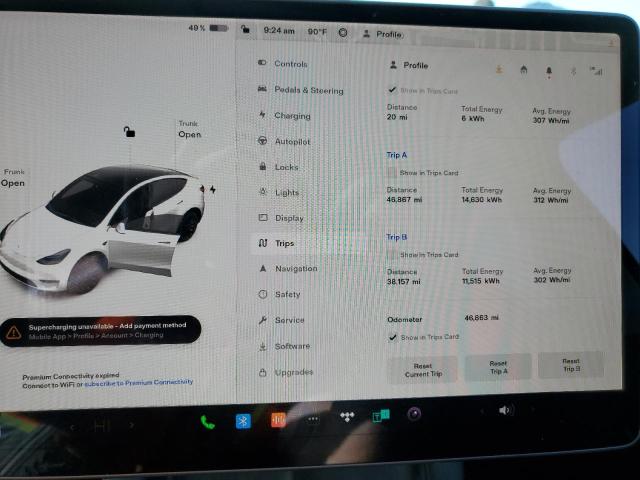Open Pedals & Steering settings
The height and width of the screenshot is (480, 640).
pyautogui.click(x=300, y=90)
